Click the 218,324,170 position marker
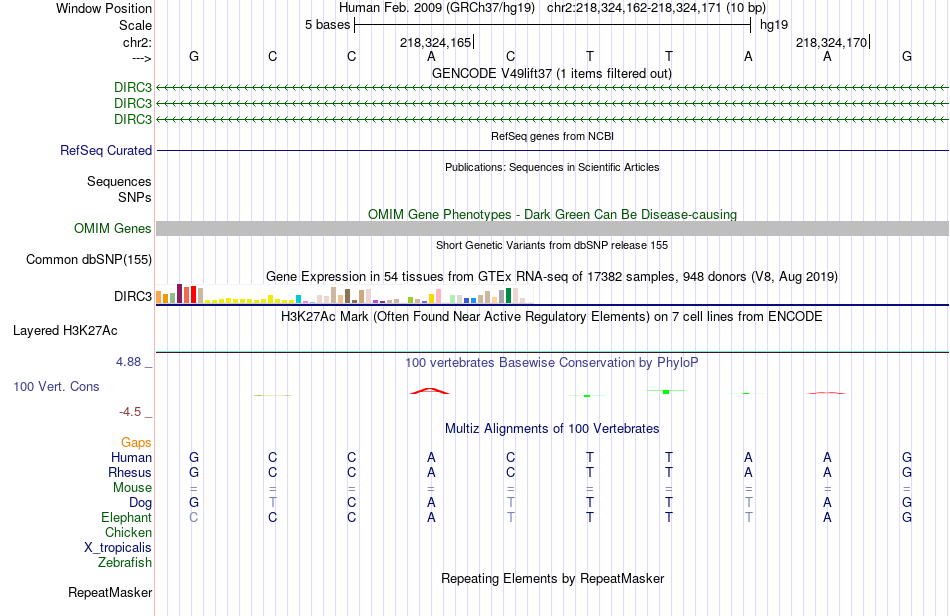950x616 pixels. coord(832,42)
